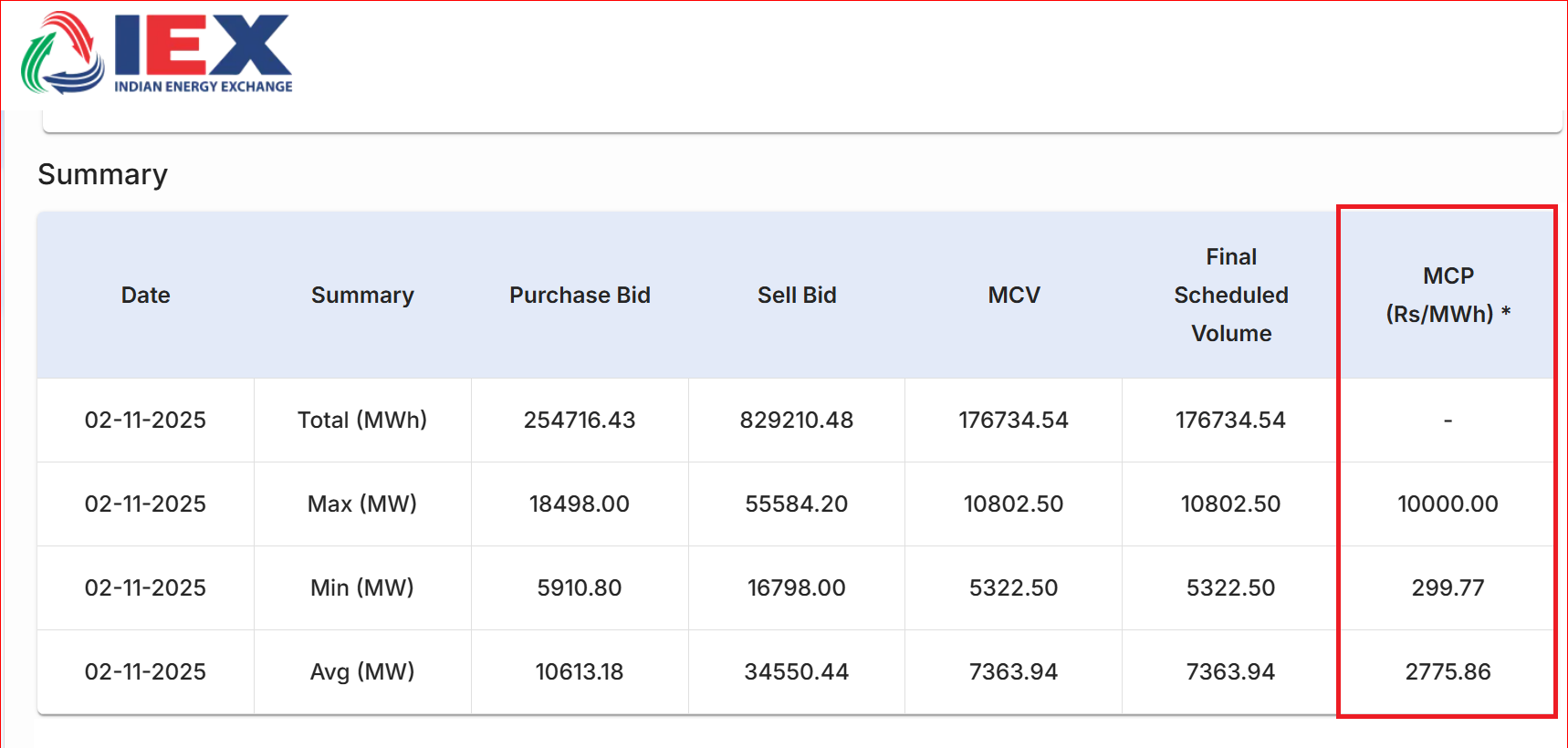Screen dimensions: 1568x748
Task: Click the MCV column header
Action: tap(1013, 295)
